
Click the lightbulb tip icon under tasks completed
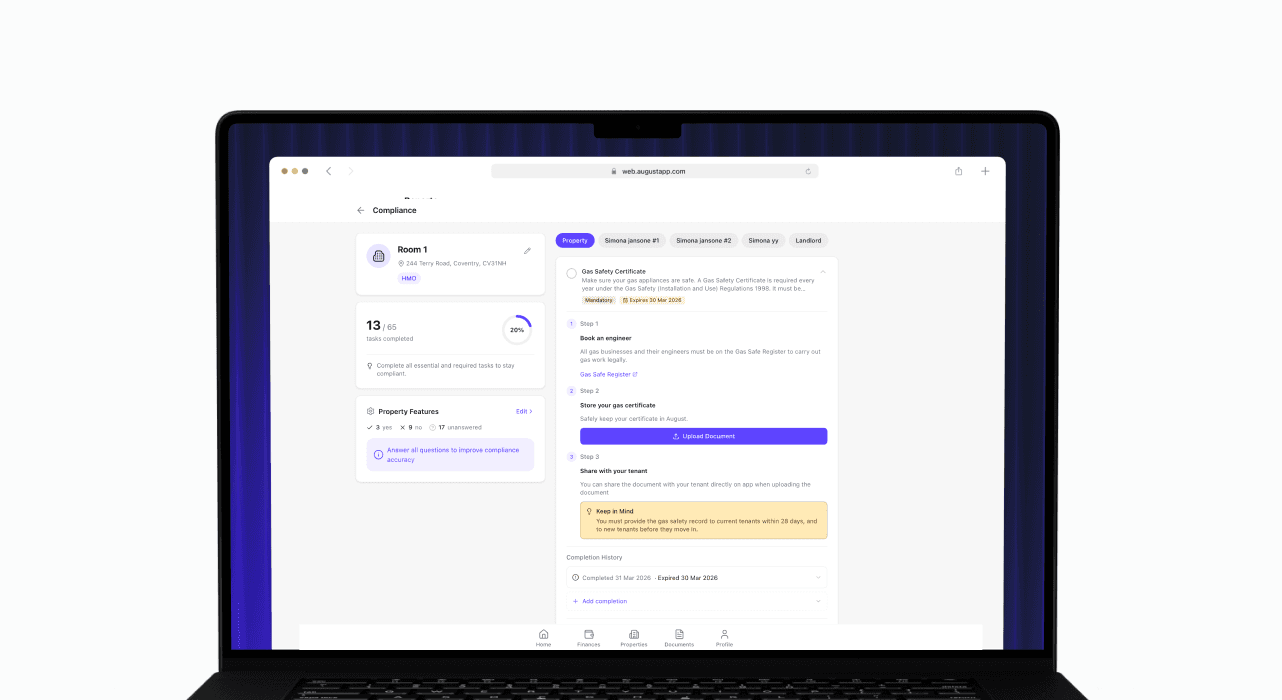click(x=370, y=365)
